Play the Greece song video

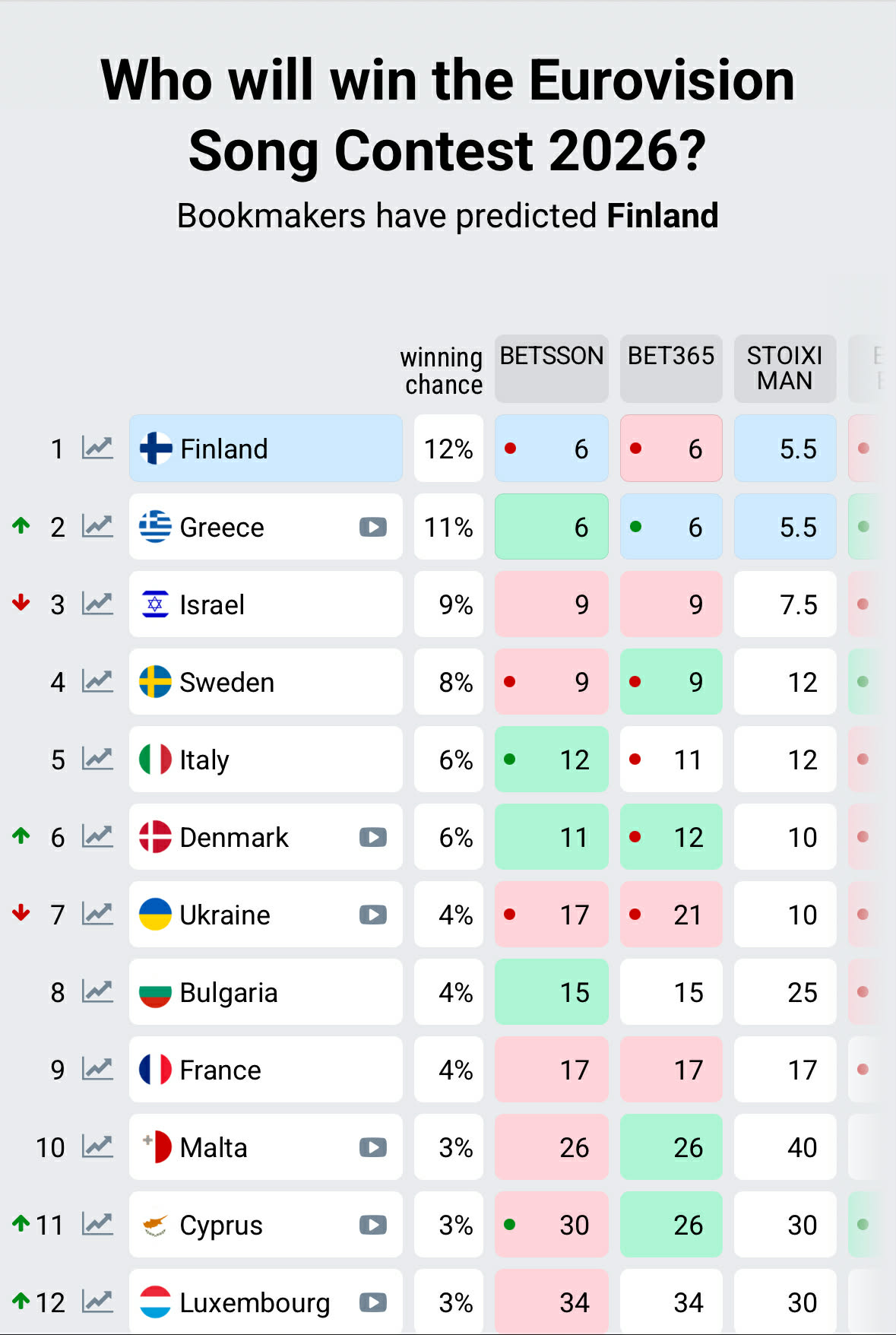(372, 527)
